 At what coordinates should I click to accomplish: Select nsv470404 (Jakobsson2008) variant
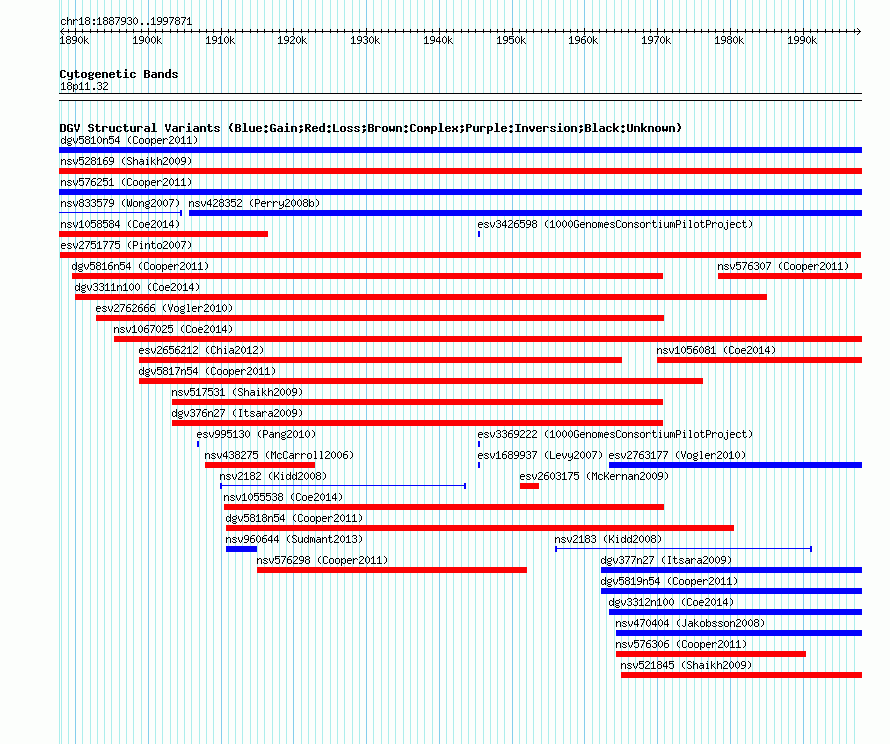[690, 623]
